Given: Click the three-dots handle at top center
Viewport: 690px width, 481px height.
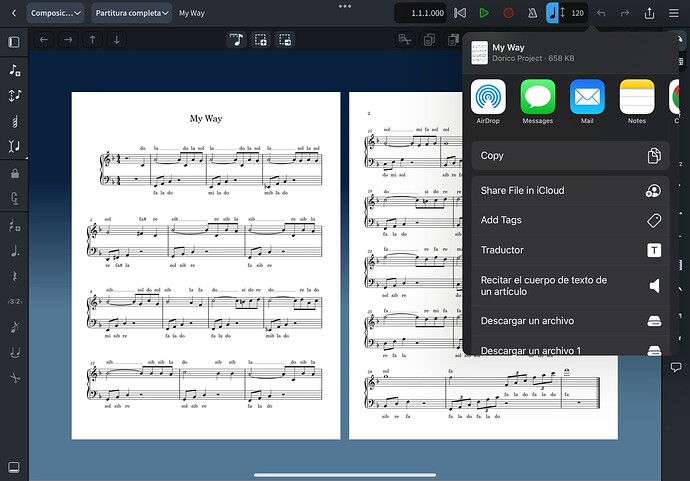Looking at the screenshot, I should pyautogui.click(x=345, y=6).
